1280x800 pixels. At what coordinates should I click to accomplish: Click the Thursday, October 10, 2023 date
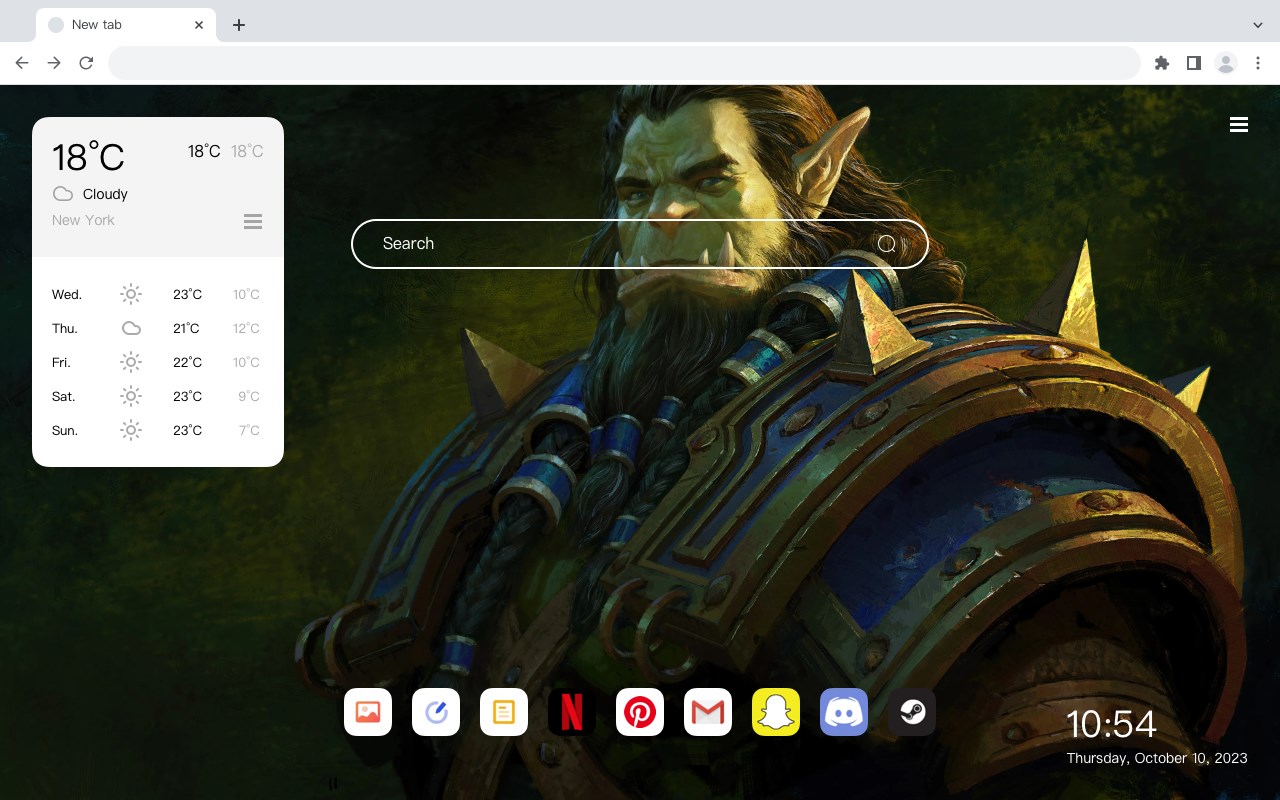coord(1157,758)
